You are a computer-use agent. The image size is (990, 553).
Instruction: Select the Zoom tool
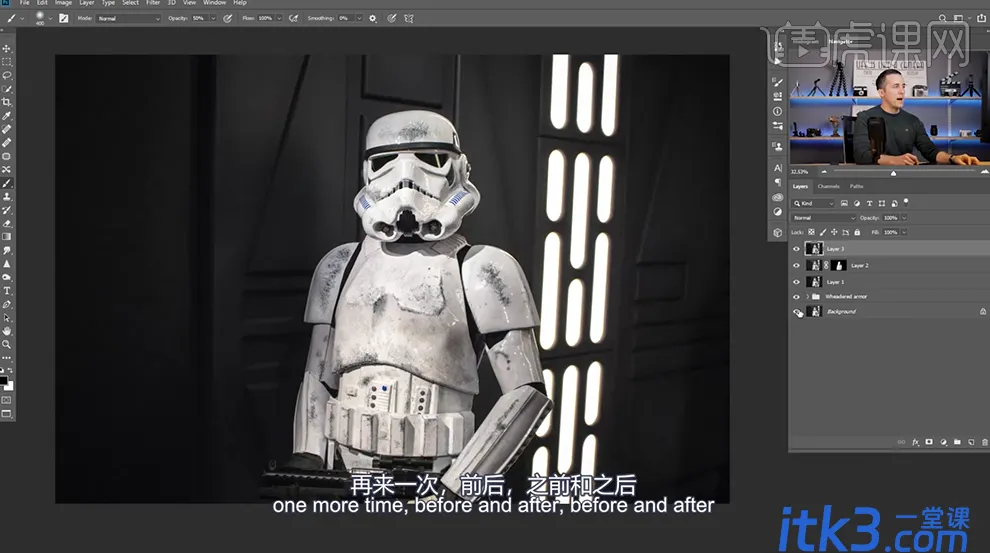(x=6, y=344)
